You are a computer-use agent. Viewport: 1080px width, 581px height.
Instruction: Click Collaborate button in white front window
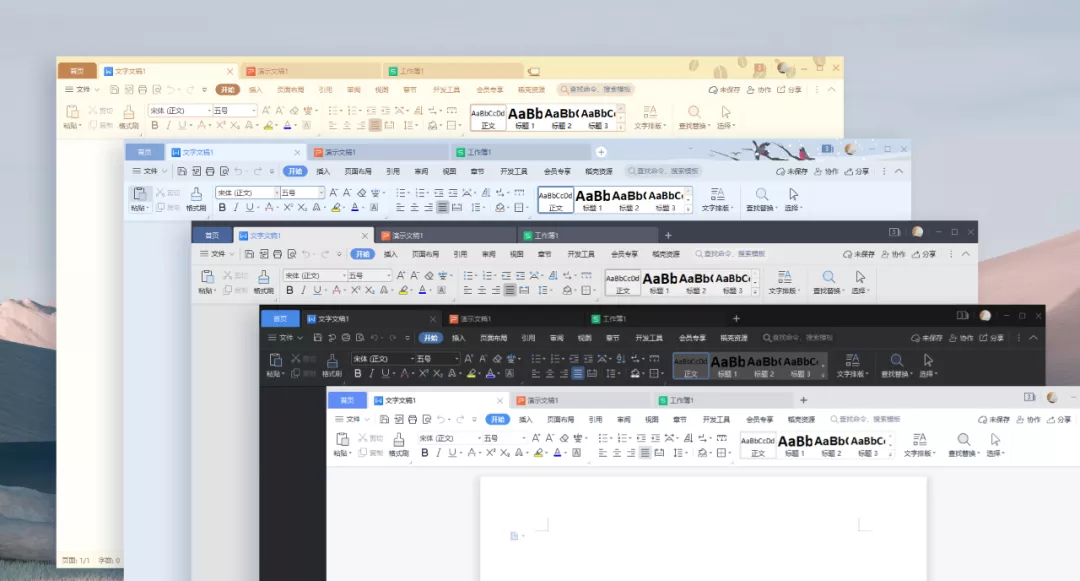coord(1028,419)
